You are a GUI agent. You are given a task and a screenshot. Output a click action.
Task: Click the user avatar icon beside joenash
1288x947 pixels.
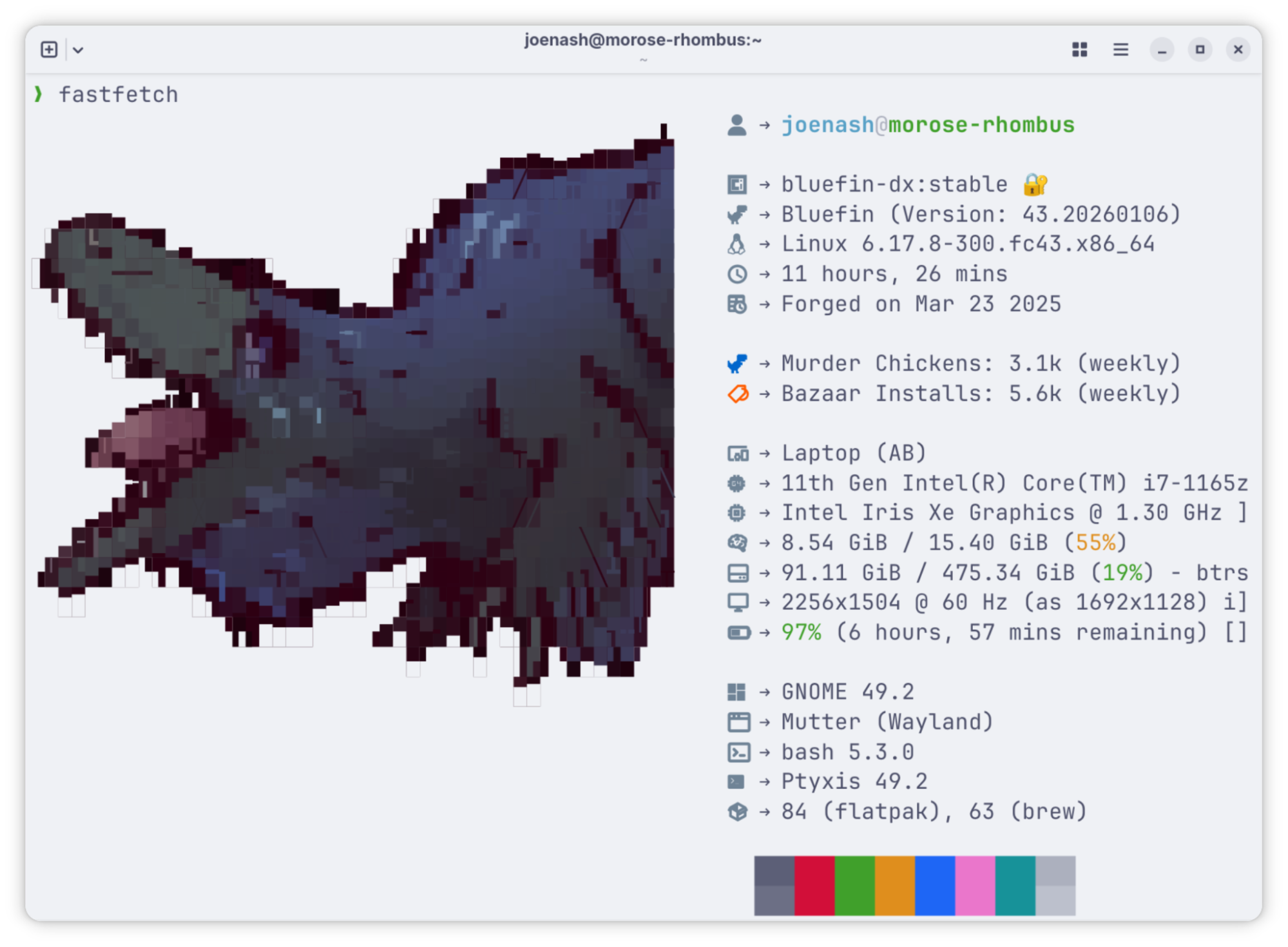[736, 125]
